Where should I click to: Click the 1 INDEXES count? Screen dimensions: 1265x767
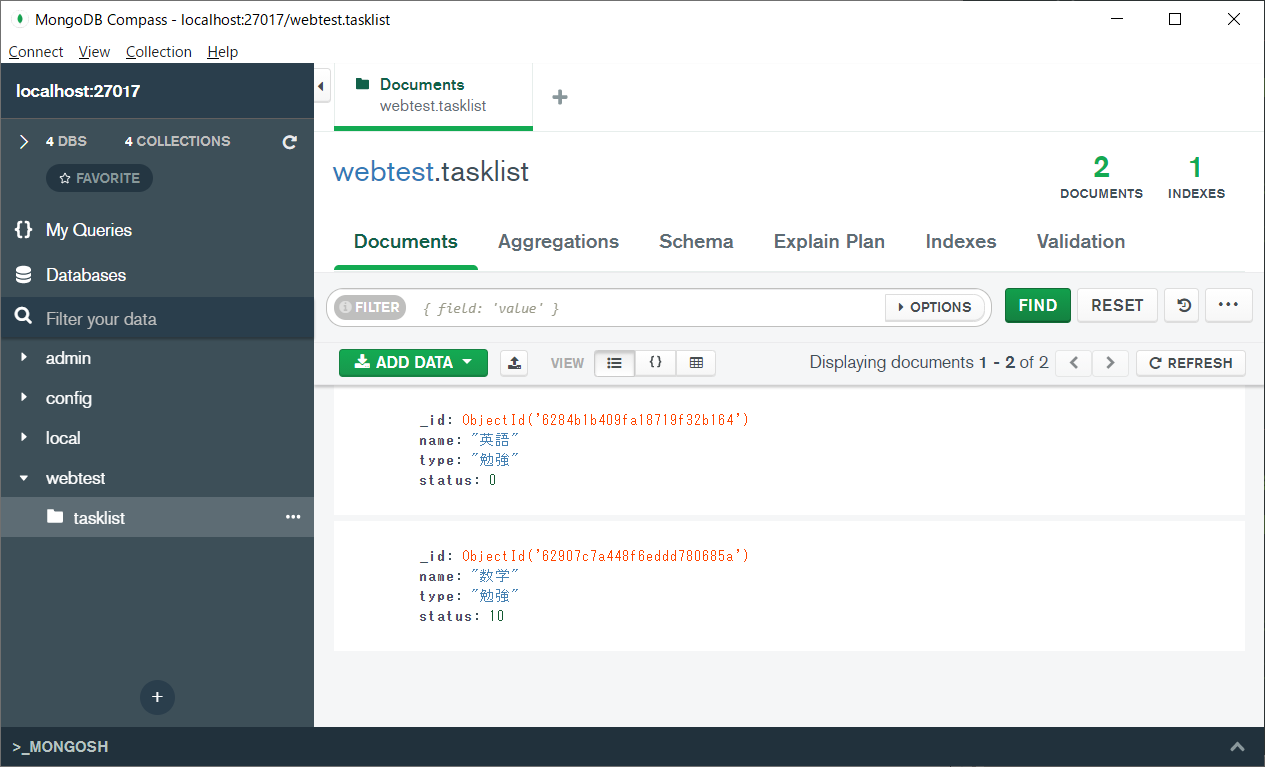[1196, 178]
